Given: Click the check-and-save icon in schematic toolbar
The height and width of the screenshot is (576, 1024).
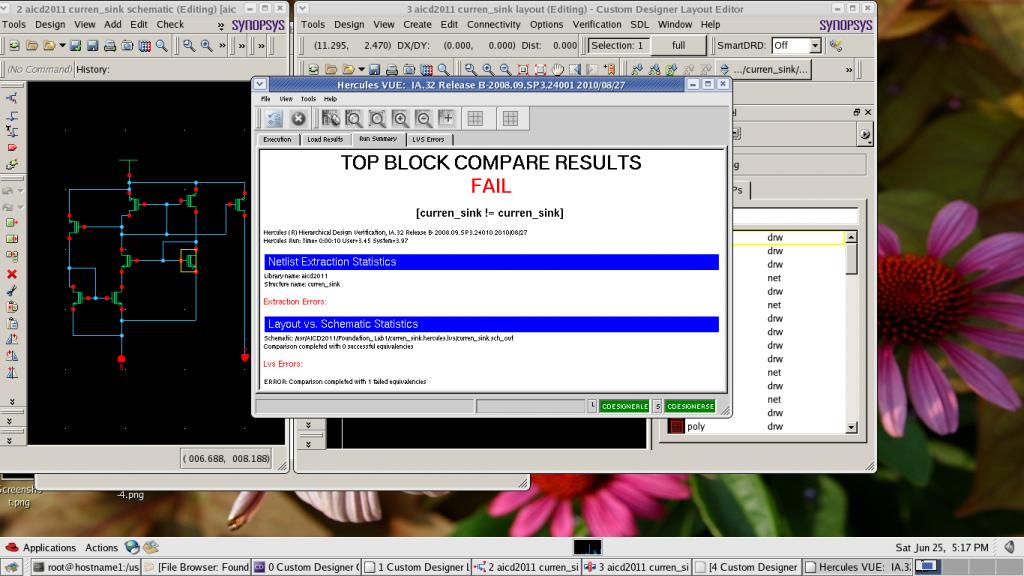Looking at the screenshot, I should point(76,45).
